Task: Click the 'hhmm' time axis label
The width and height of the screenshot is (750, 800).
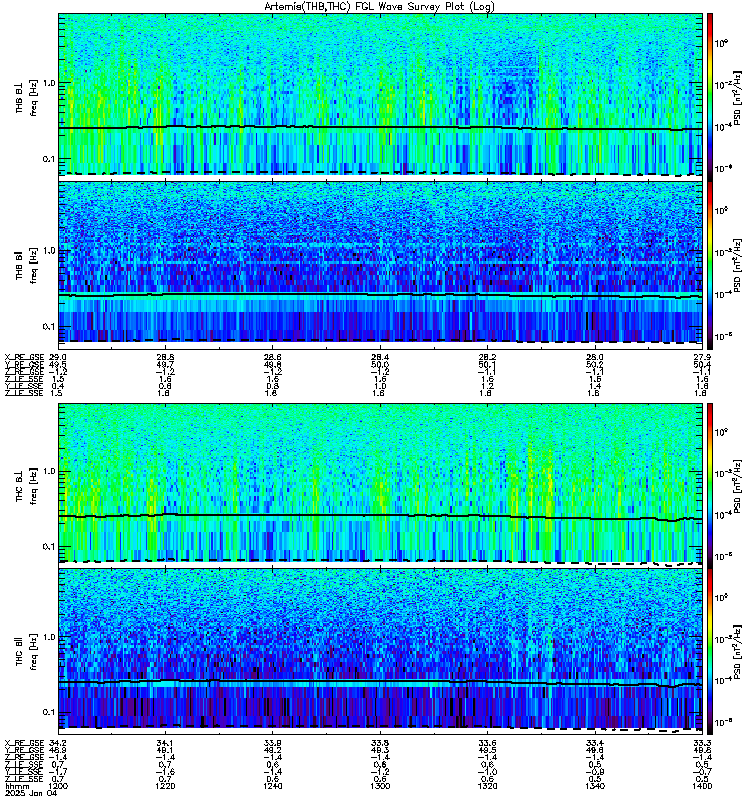Action: point(16,786)
